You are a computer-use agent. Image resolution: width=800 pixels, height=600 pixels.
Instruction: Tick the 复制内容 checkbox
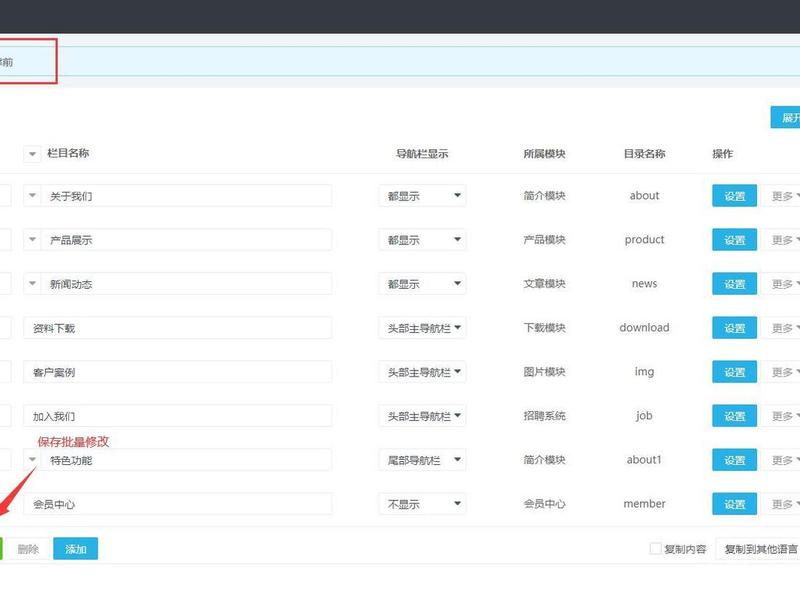point(655,548)
